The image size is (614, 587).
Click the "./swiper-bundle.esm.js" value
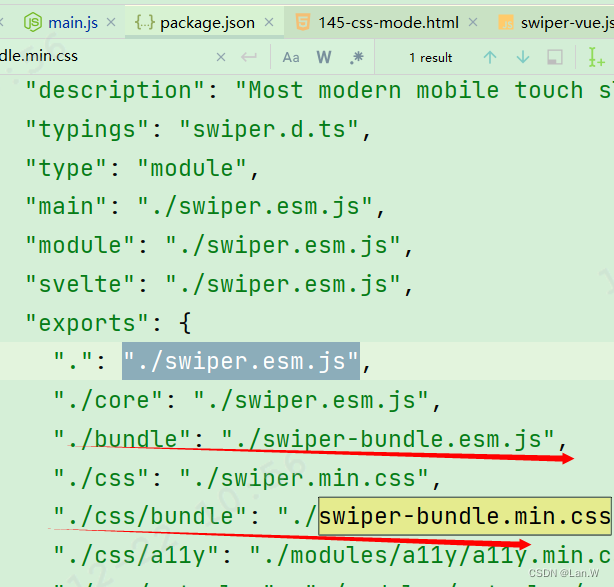pyautogui.click(x=388, y=439)
